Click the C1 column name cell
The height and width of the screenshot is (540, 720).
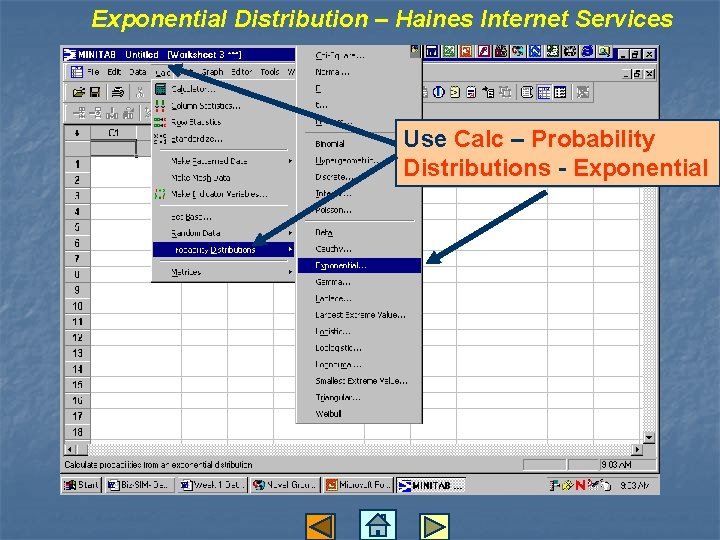pos(113,148)
